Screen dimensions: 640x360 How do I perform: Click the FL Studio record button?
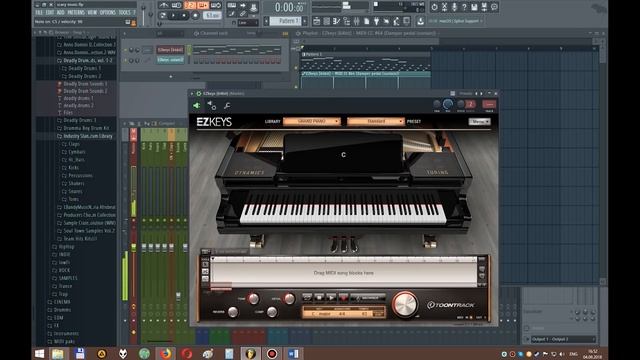coord(196,16)
